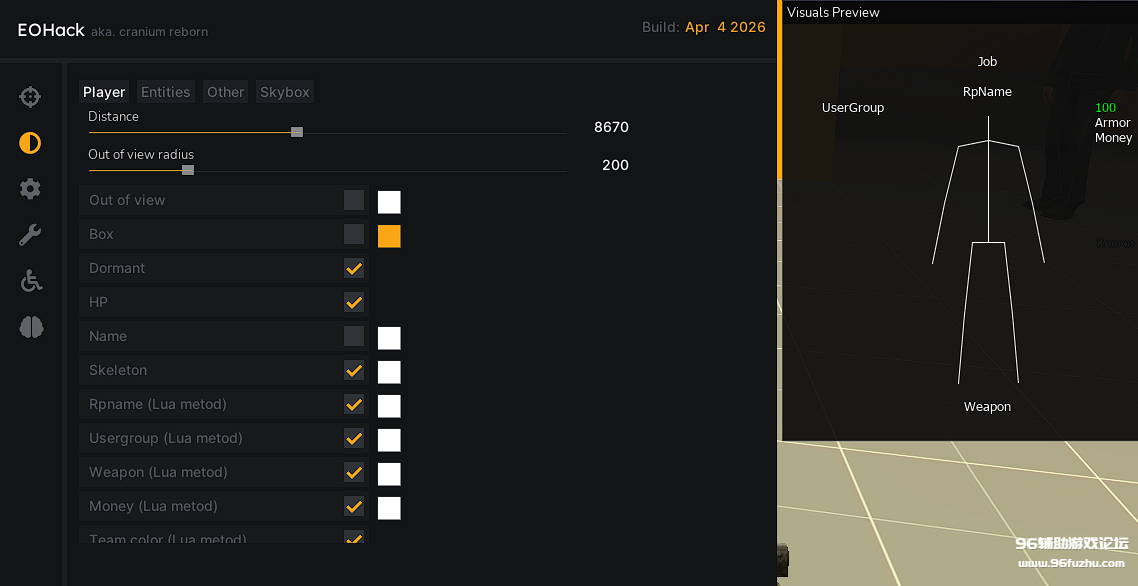Turn off the Skeleton checkbox
Viewport: 1138px width, 586px height.
[x=354, y=370]
